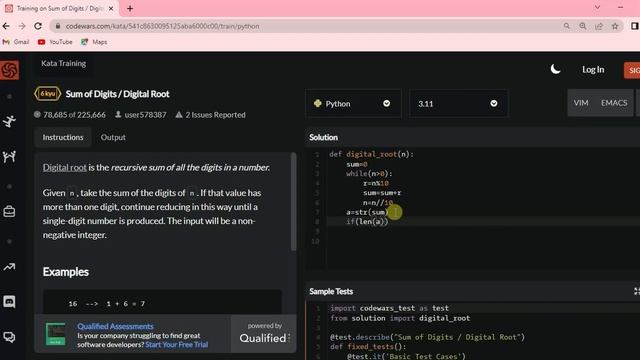Open the discussions speech bubbles icon
This screenshot has height=360, width=640.
point(9,337)
